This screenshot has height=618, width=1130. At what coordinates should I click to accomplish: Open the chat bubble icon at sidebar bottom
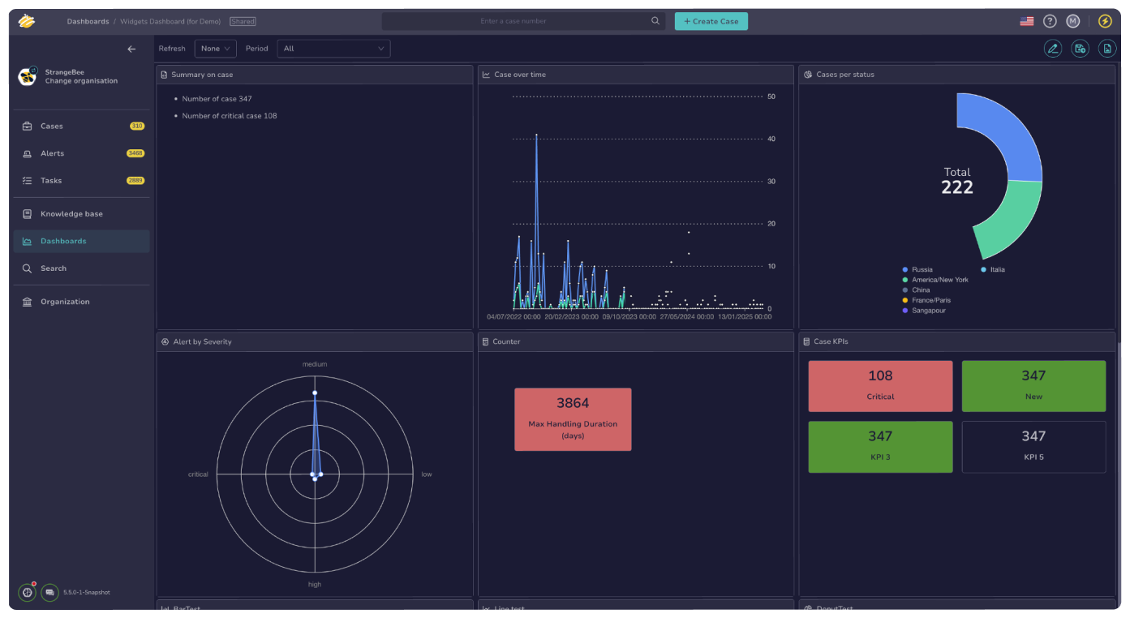pyautogui.click(x=50, y=592)
